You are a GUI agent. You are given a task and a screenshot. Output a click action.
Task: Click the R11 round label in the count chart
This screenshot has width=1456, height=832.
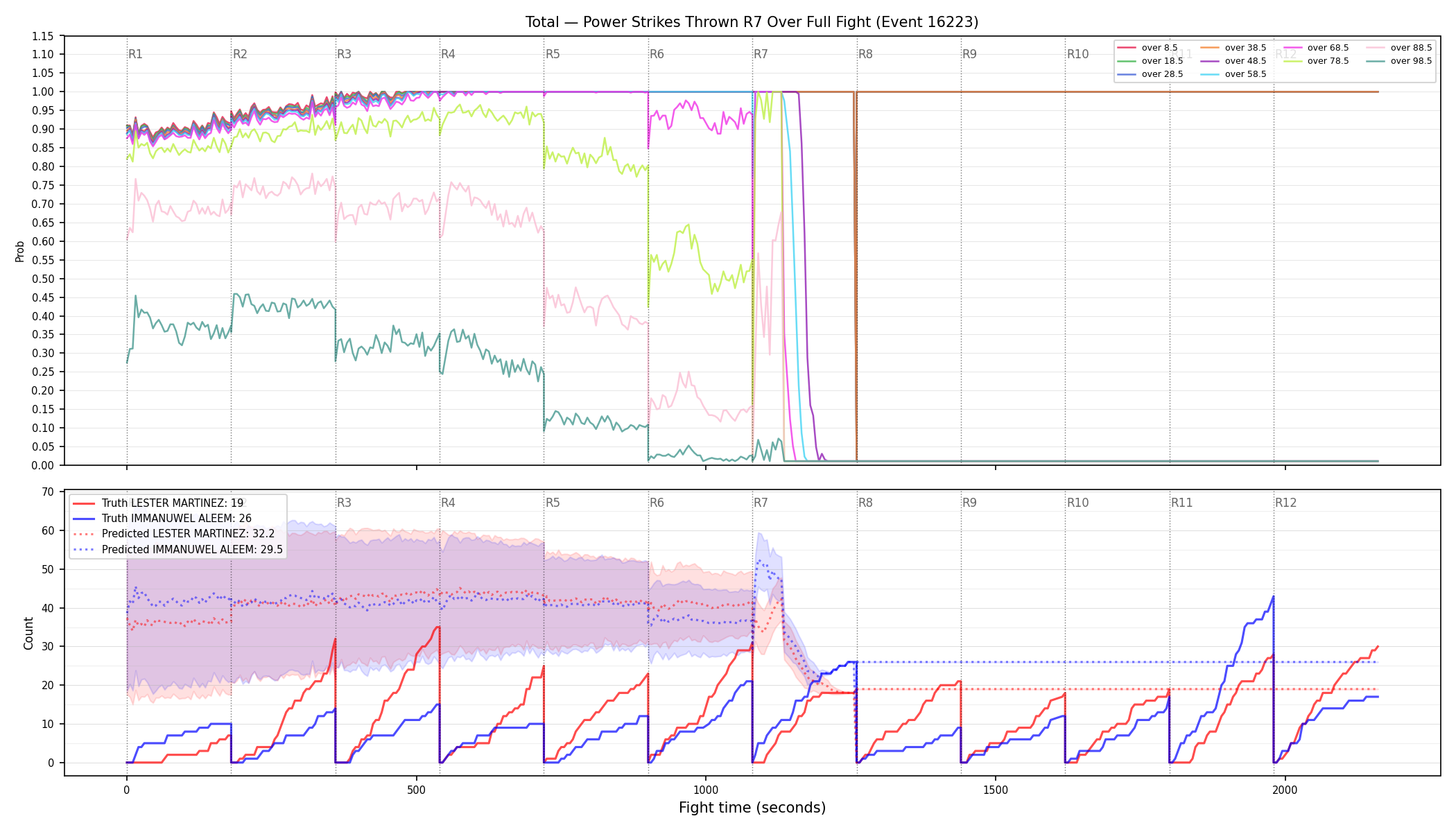tap(1181, 503)
